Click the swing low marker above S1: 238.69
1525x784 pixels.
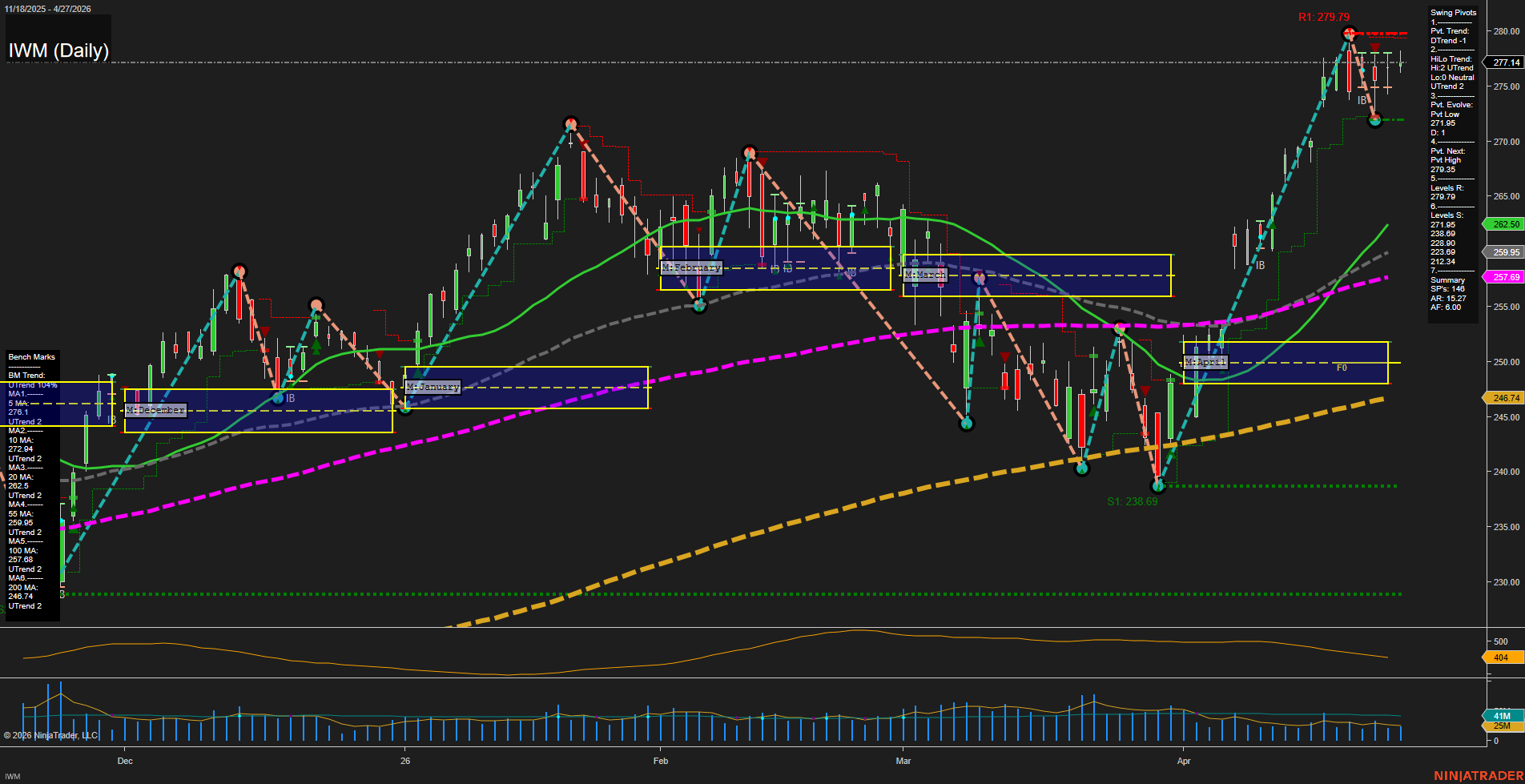(1157, 485)
